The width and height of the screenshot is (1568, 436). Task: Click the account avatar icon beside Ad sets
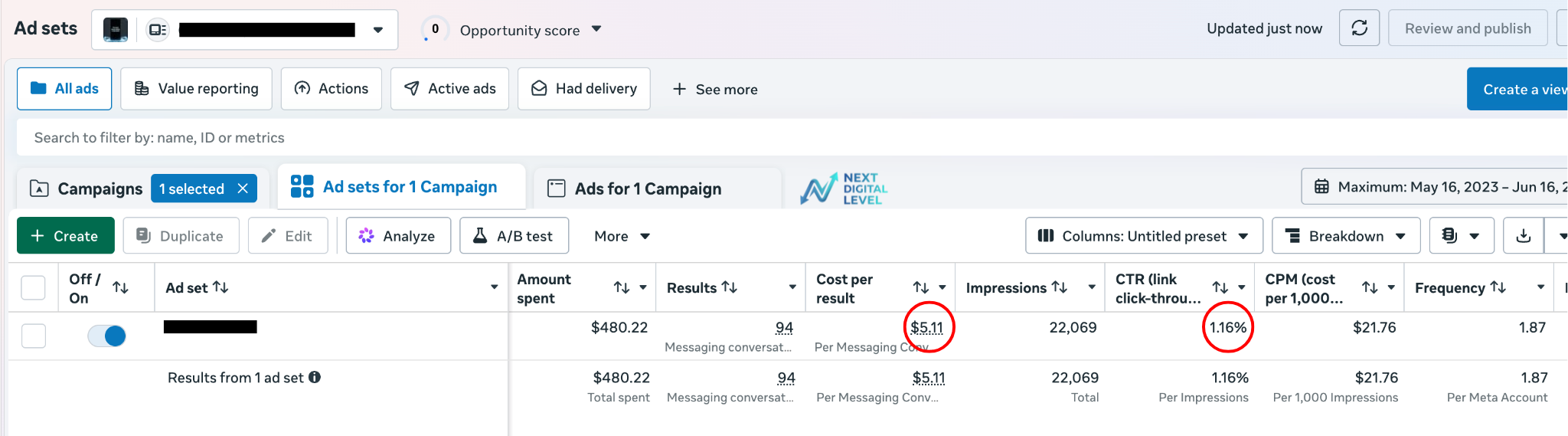coord(116,30)
